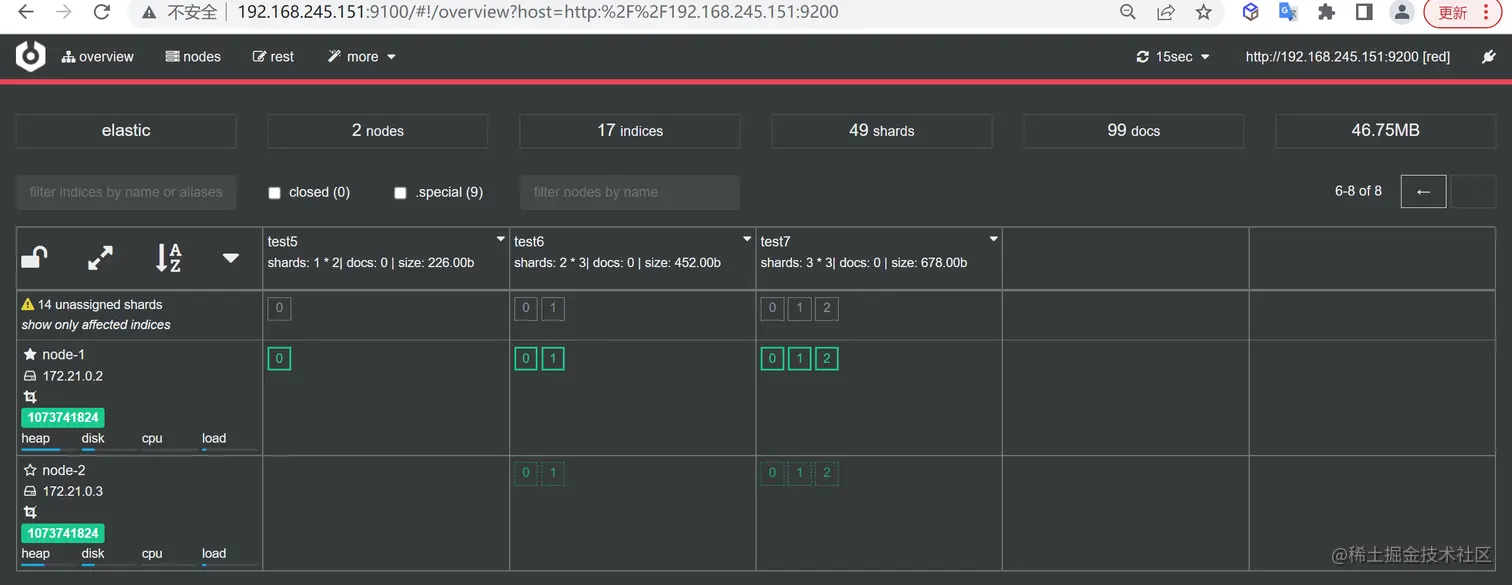This screenshot has height=585, width=1512.
Task: Click the node-1 crop icon
Action: [30, 397]
